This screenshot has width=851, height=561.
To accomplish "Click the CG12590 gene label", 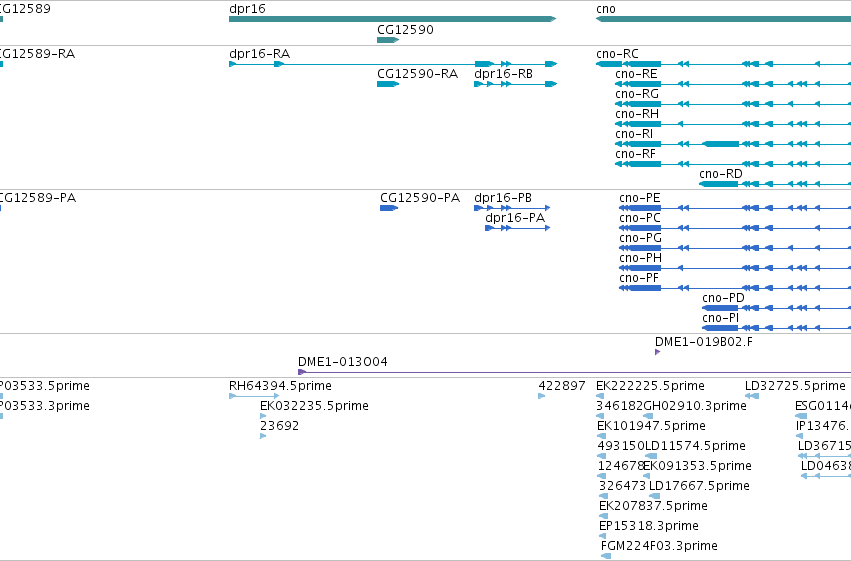I will tap(405, 29).
